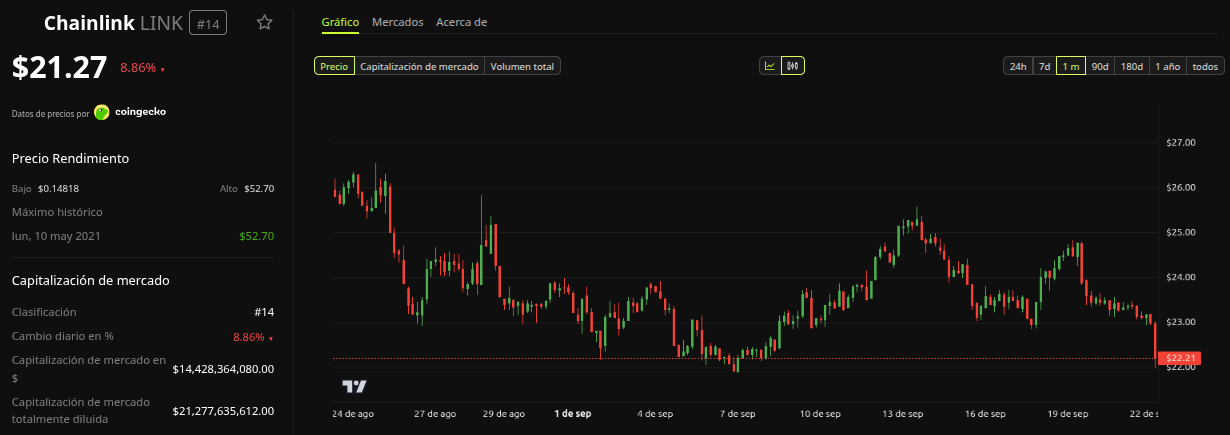Image resolution: width=1230 pixels, height=435 pixels.
Task: Click the green $52.70 all-time high value
Action: click(x=257, y=236)
